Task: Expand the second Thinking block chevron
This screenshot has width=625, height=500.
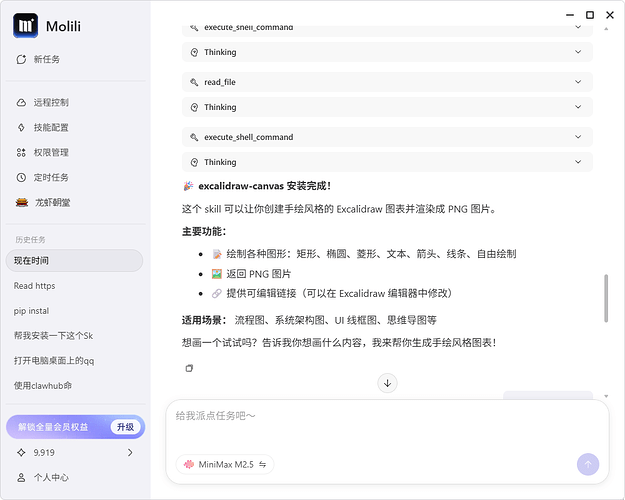Action: point(578,107)
